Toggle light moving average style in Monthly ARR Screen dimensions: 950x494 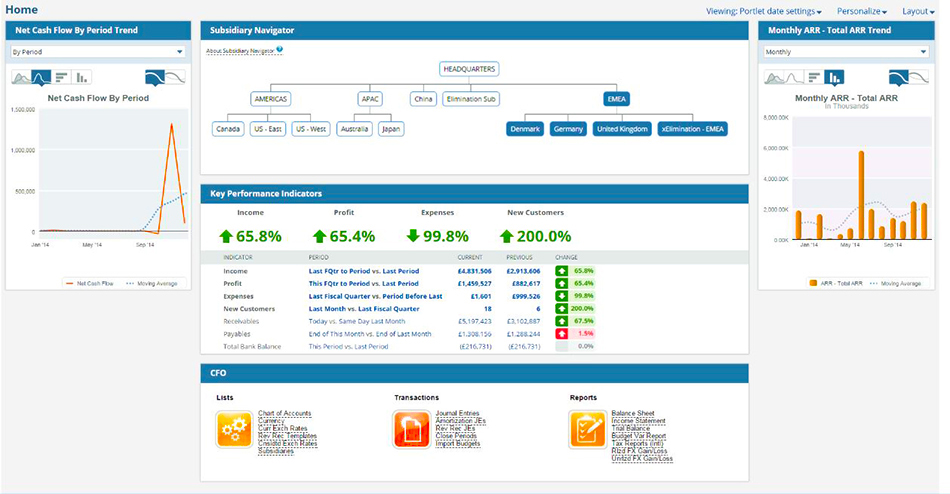(x=919, y=77)
